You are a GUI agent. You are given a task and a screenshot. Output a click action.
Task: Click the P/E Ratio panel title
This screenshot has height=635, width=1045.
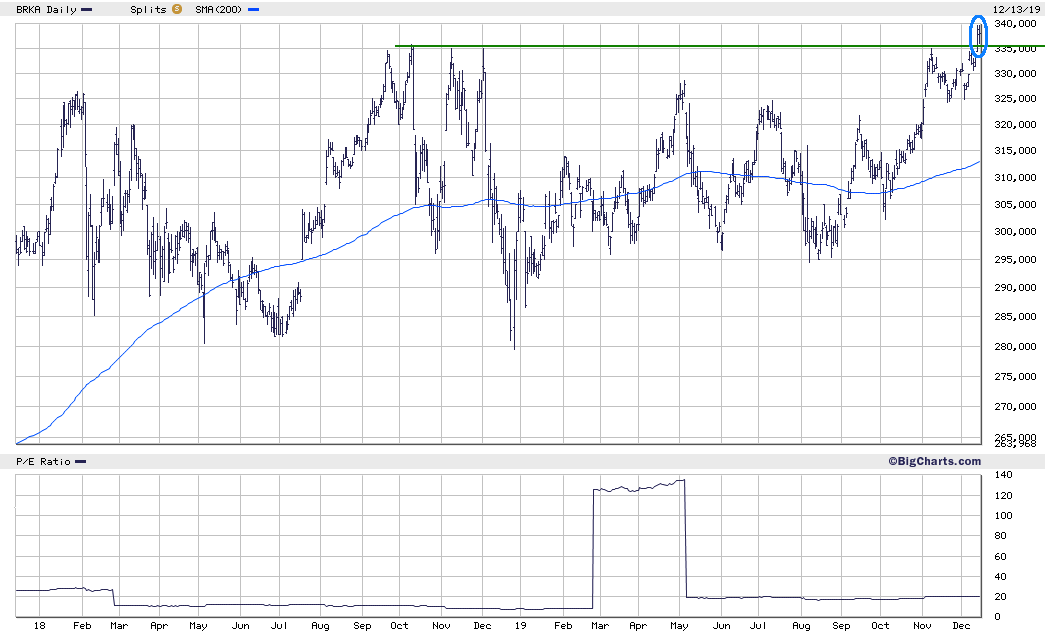(x=43, y=462)
